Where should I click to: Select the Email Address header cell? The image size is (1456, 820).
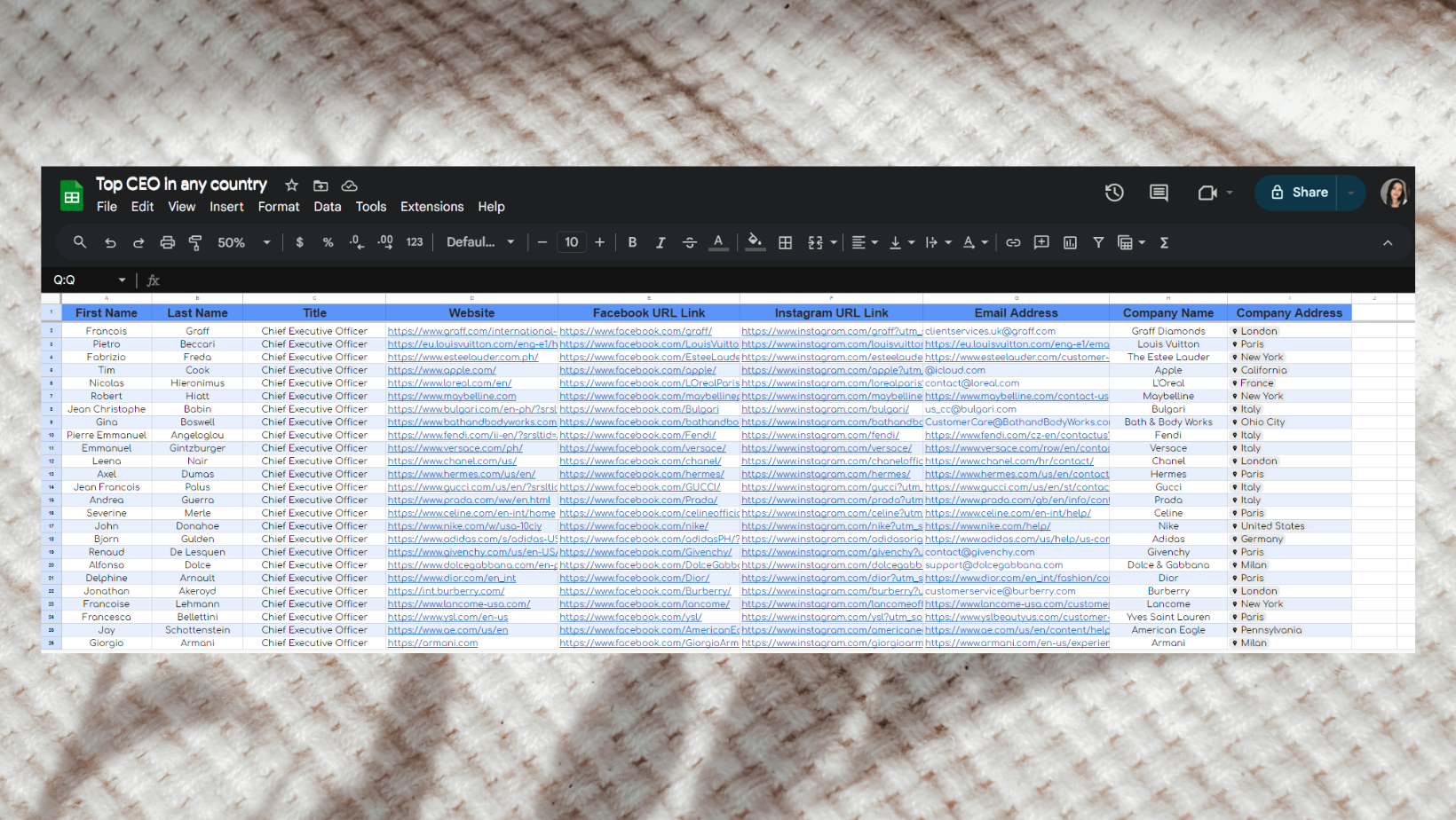pyautogui.click(x=1016, y=313)
